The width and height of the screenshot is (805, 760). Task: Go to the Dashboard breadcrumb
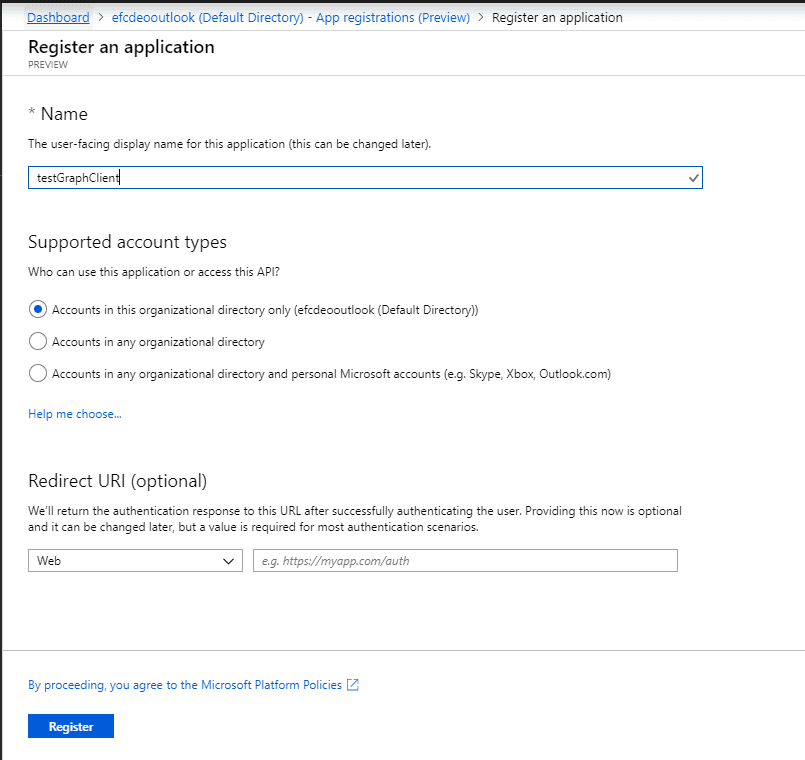(x=58, y=17)
